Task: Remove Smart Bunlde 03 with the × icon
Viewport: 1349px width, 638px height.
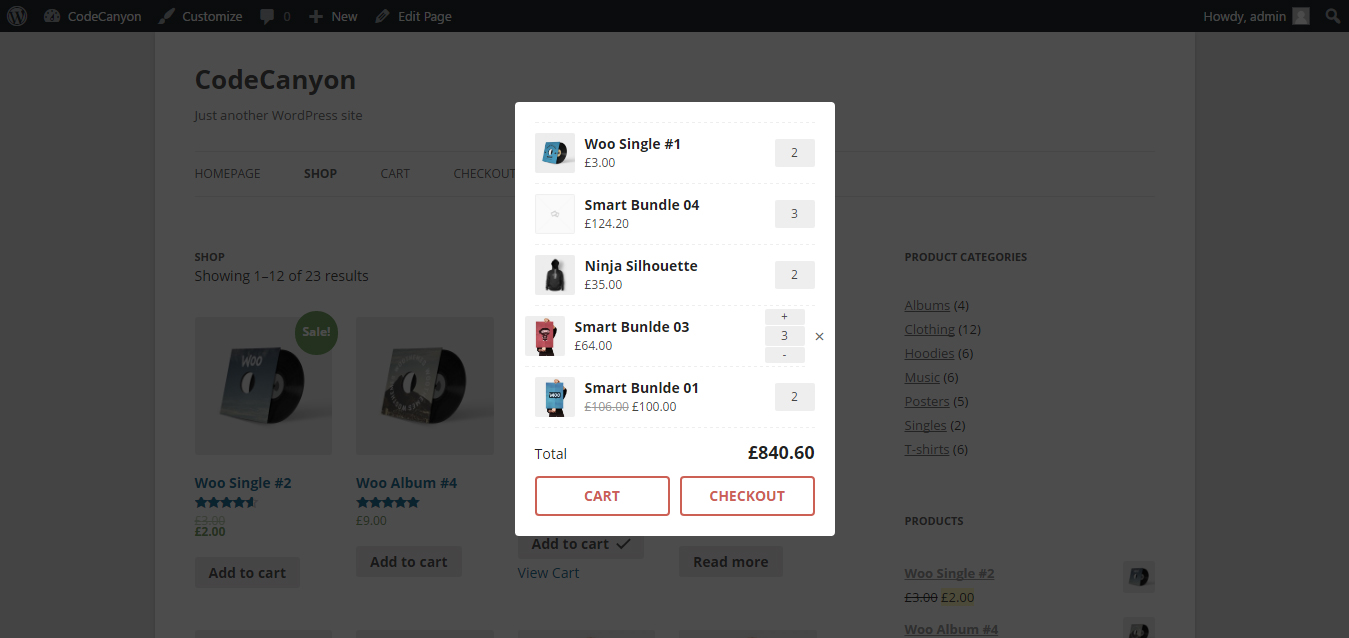Action: [x=820, y=337]
